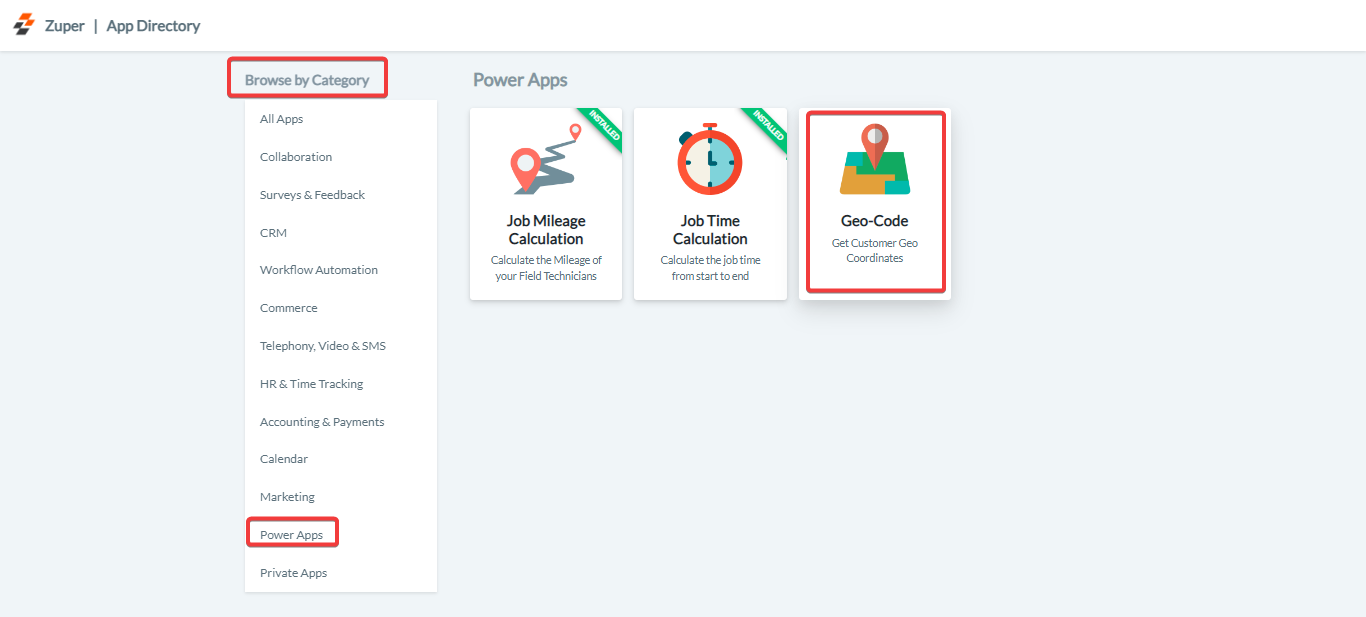Select the Power Apps category
1366x617 pixels.
pos(291,535)
